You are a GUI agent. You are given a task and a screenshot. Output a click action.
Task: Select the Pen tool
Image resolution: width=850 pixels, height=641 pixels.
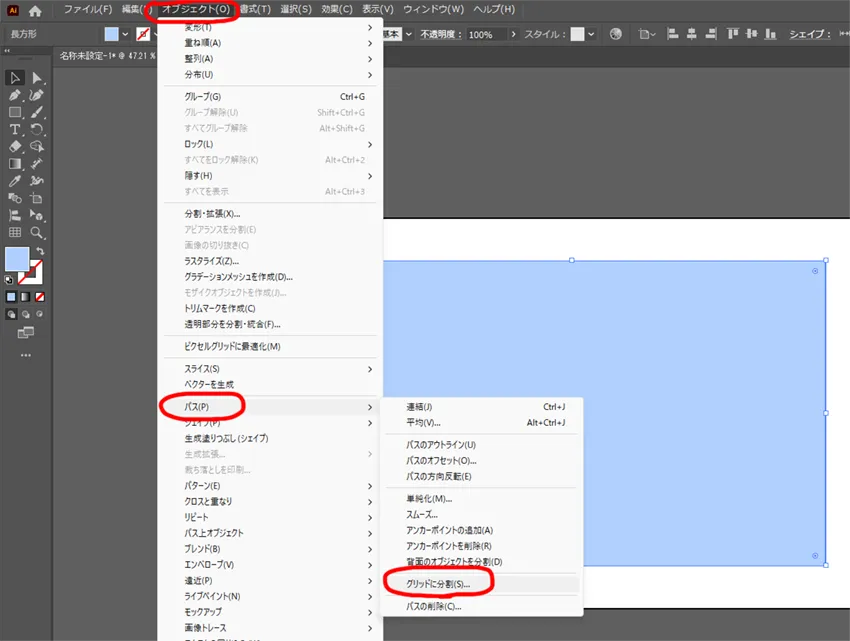click(14, 96)
